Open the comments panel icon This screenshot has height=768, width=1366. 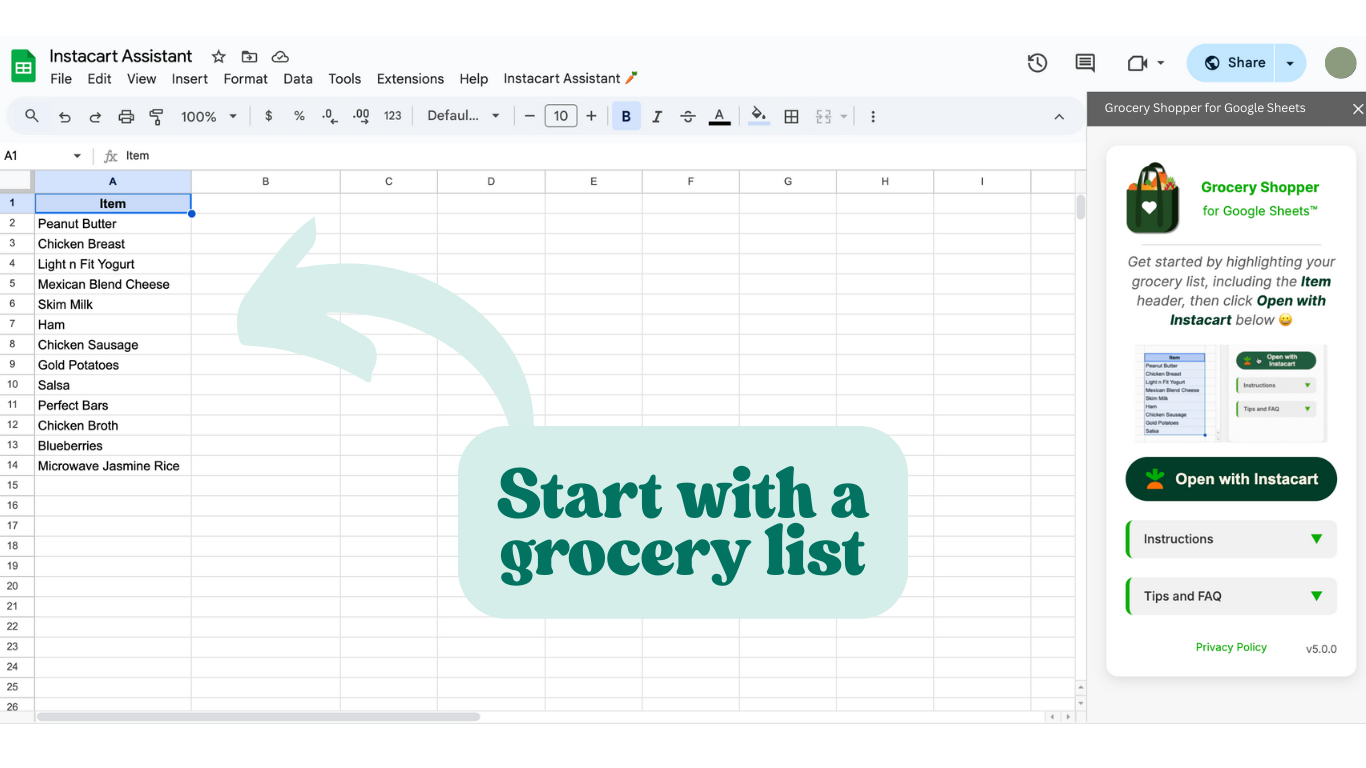(1084, 62)
